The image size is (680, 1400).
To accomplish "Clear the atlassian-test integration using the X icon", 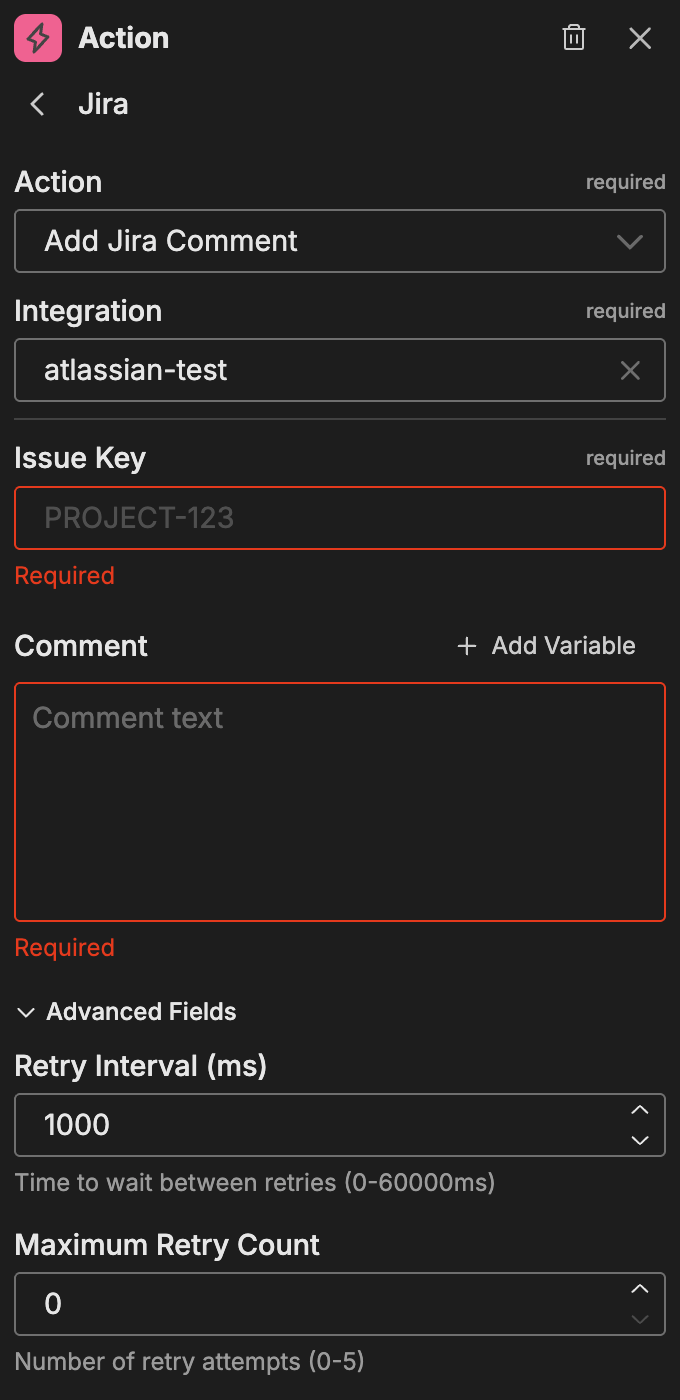I will 630,370.
